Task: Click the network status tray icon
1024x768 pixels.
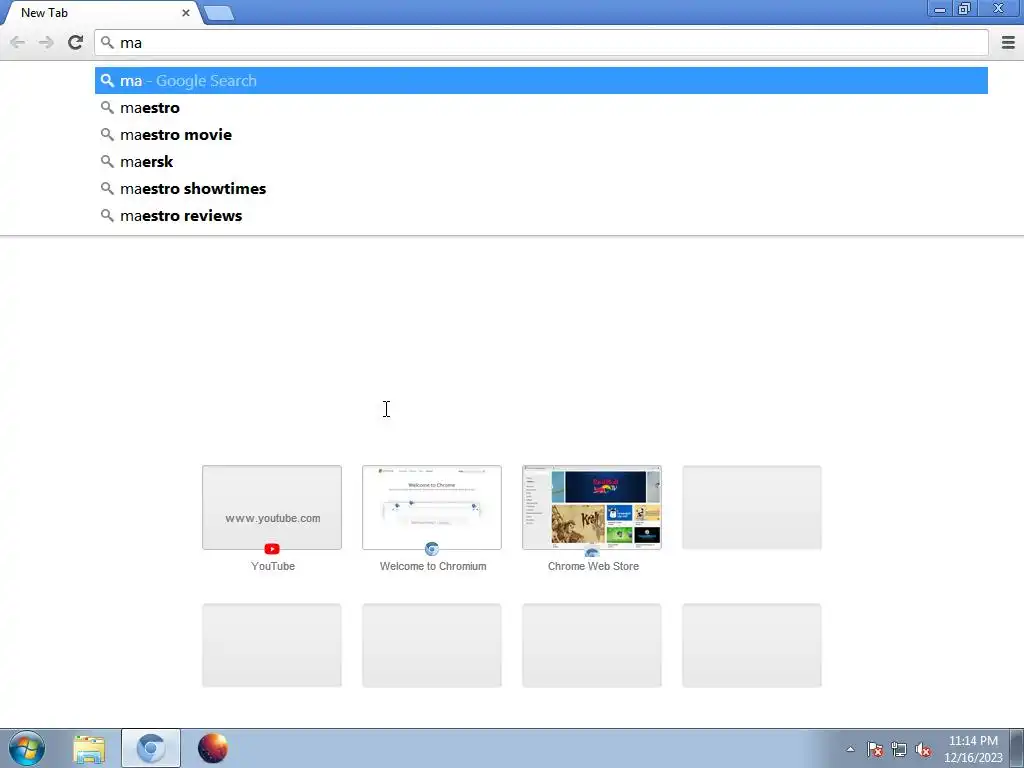Action: click(x=899, y=749)
